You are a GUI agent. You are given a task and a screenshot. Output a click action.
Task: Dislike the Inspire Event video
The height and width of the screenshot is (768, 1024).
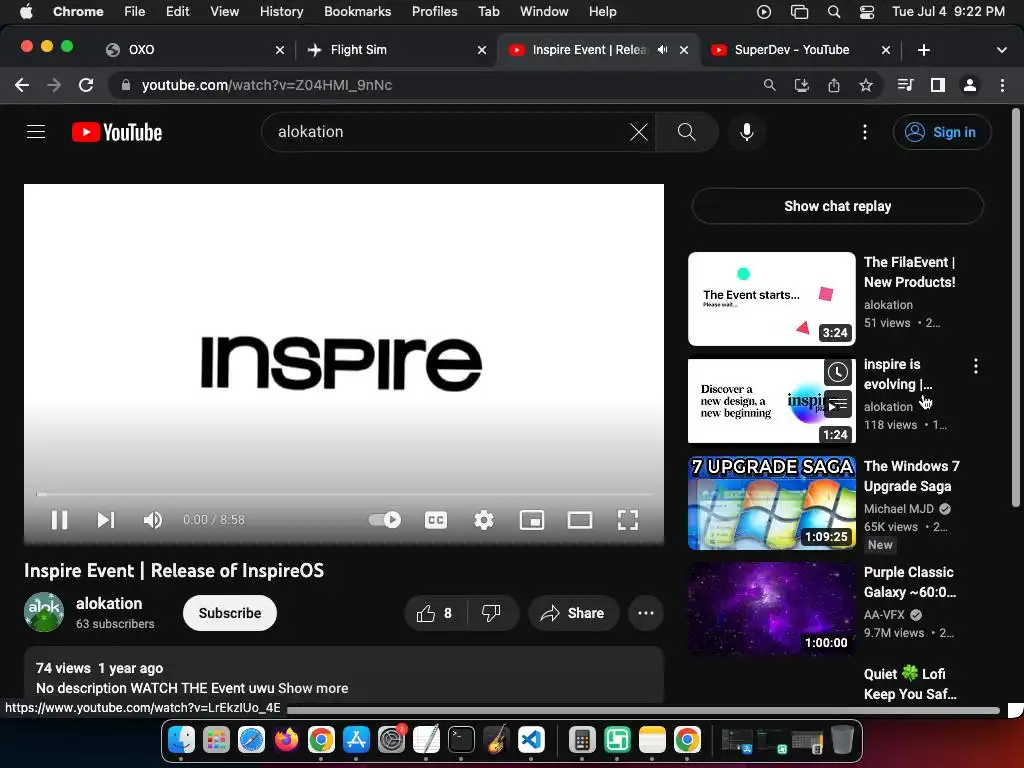[491, 613]
